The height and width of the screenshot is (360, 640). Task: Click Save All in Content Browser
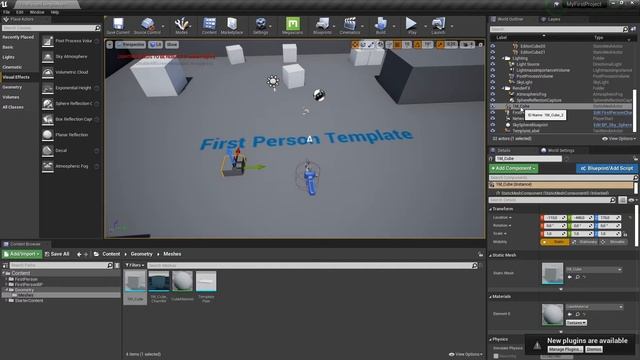[x=57, y=254]
